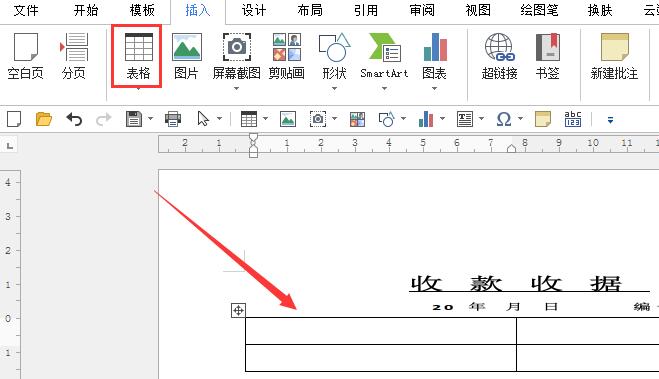Switch to the 审阅 tab
Viewport: 659px width, 379px height.
tap(422, 10)
